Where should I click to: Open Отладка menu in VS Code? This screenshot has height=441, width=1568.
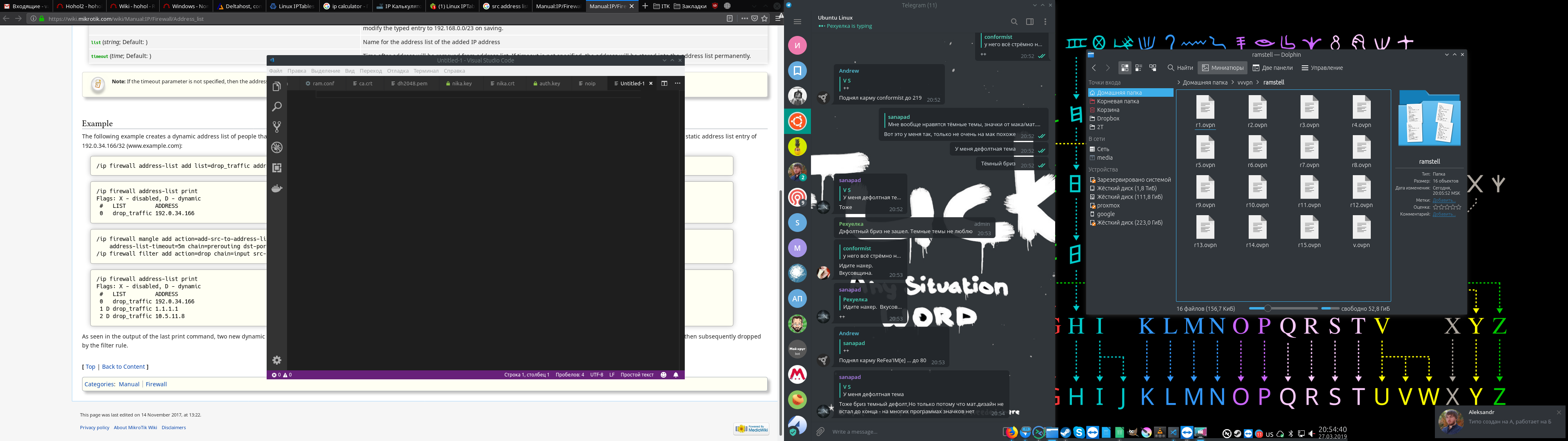pyautogui.click(x=397, y=71)
